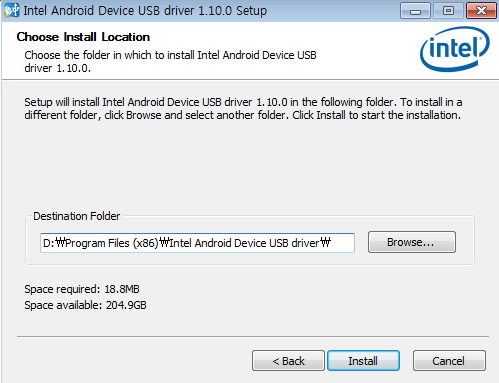Open the Browse... folder picker

pyautogui.click(x=412, y=242)
